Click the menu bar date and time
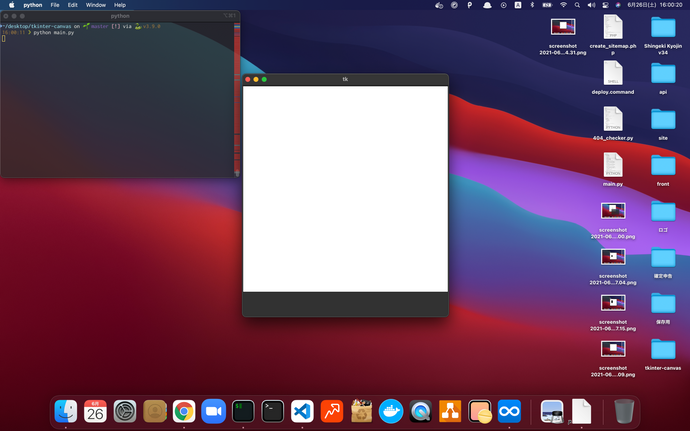Screen dimensions: 690x431 click(x=655, y=5)
